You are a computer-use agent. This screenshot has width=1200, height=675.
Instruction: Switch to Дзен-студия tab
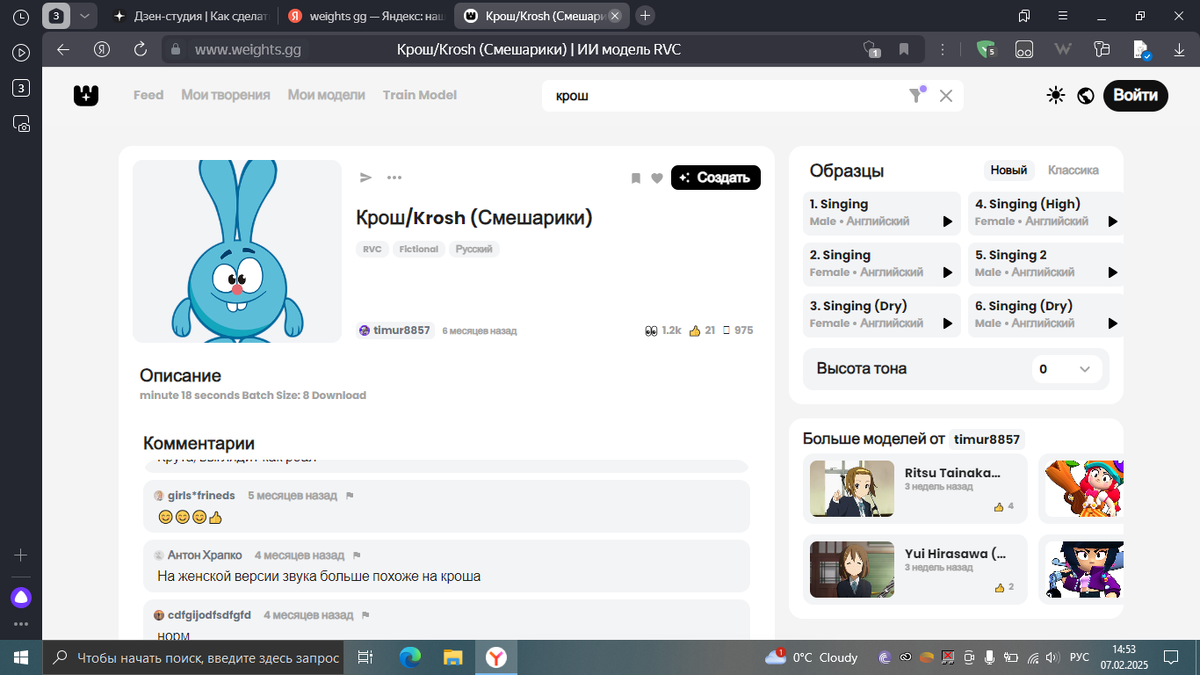pyautogui.click(x=192, y=16)
